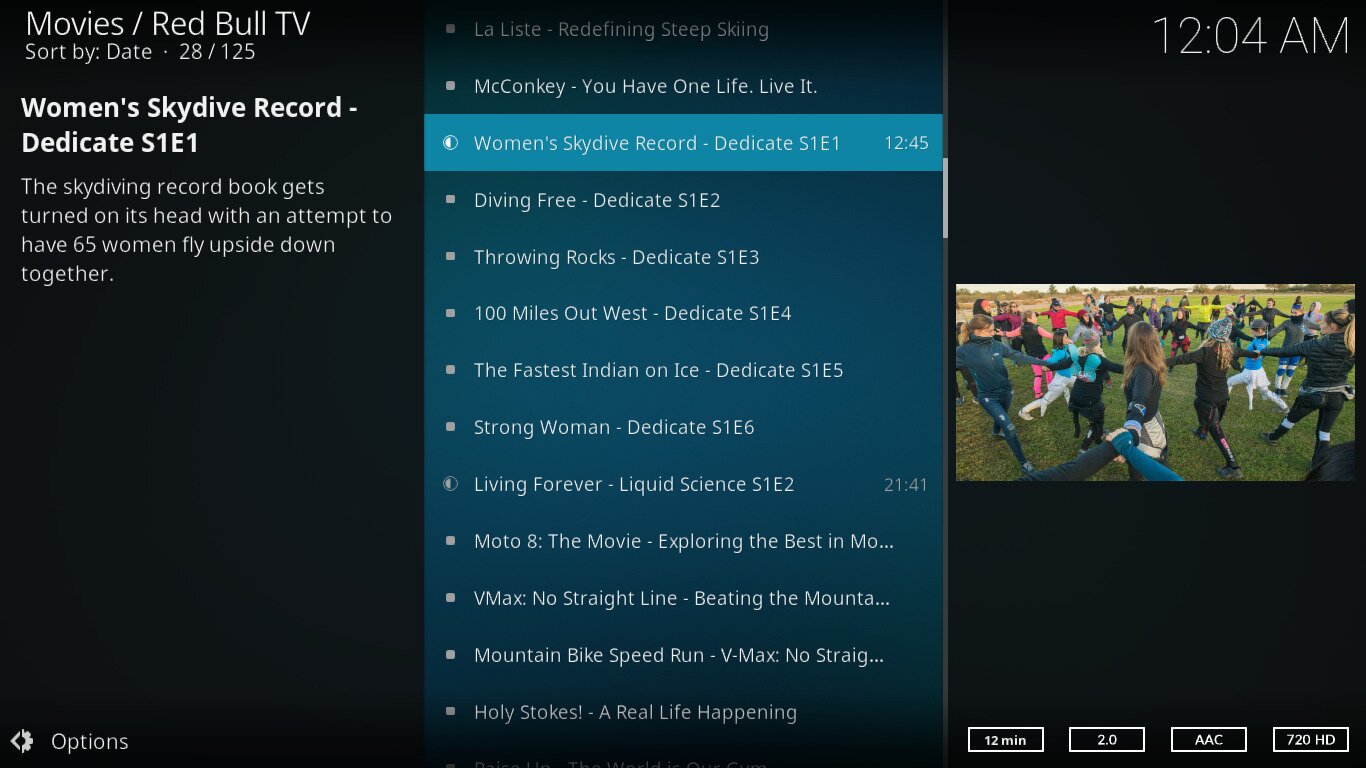Select VMax: No Straight Line entry
The height and width of the screenshot is (768, 1366).
pos(683,598)
